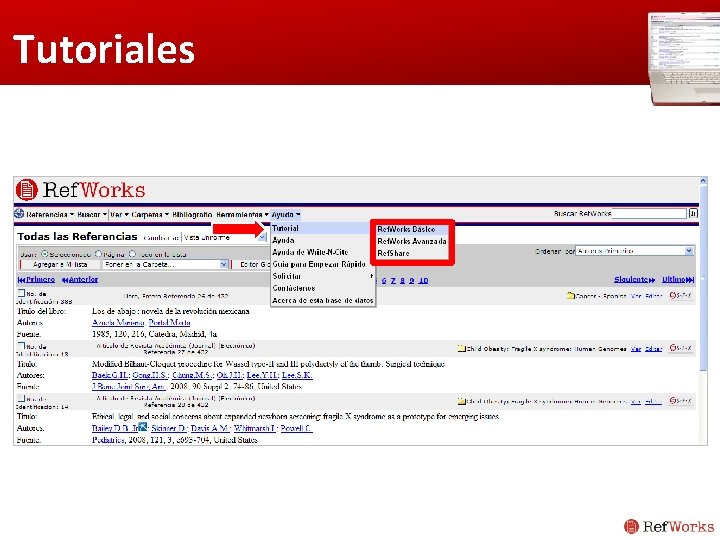Jump to page 8 link
Screen dimensions: 720x540
[402, 280]
